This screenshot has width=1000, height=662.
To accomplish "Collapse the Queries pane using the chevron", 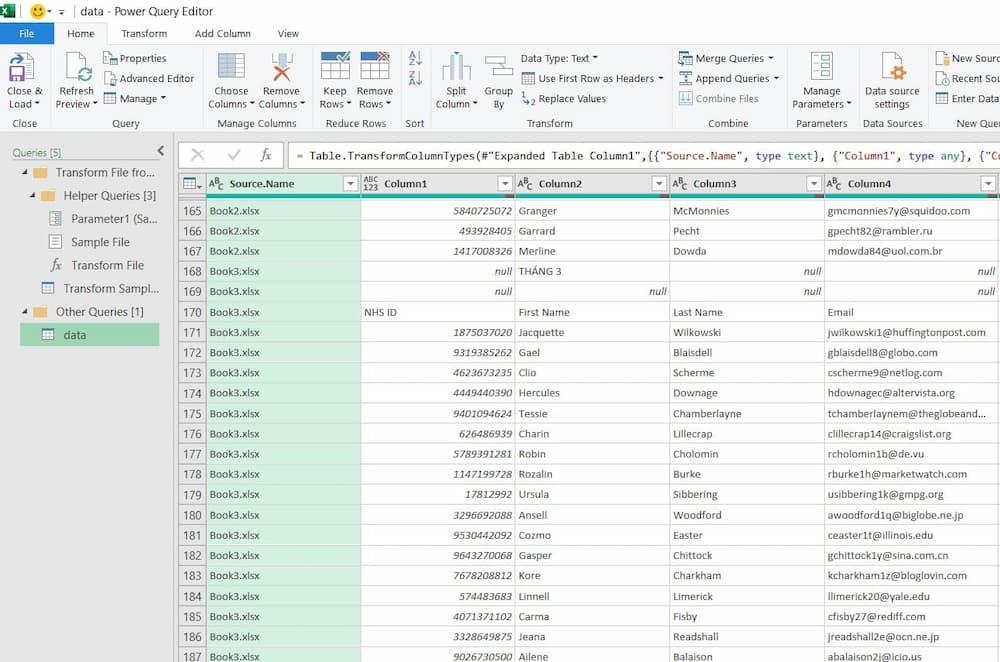I will tap(161, 151).
